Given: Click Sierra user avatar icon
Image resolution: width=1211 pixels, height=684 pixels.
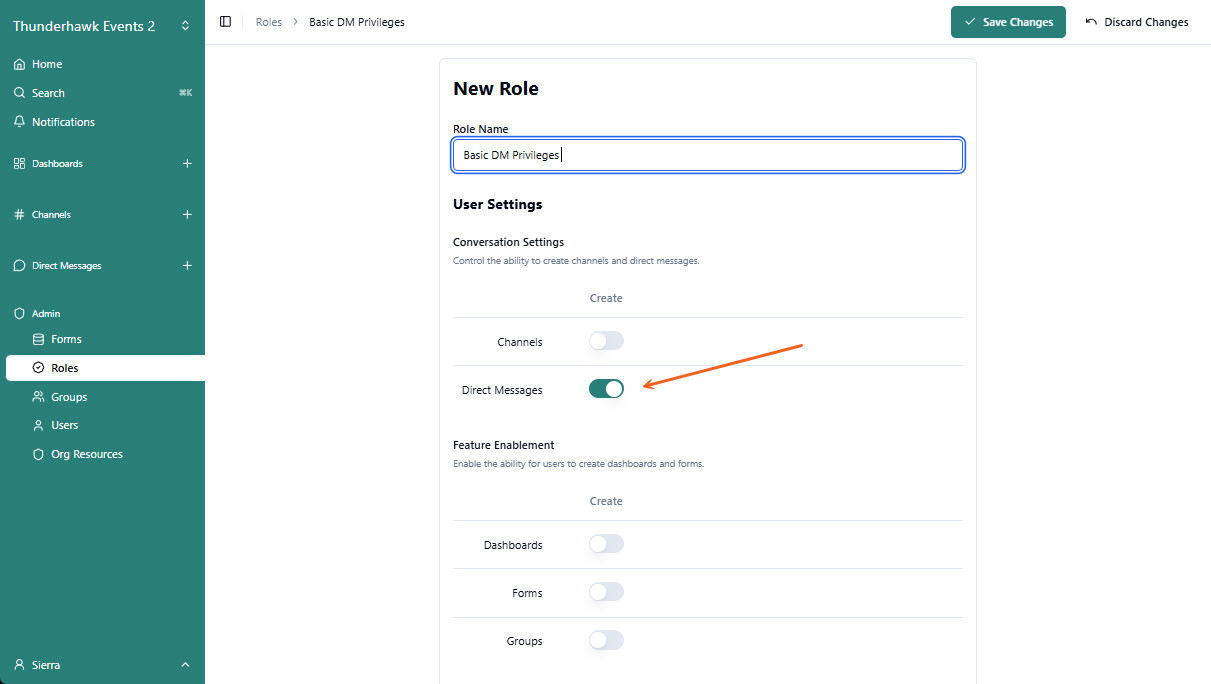Looking at the screenshot, I should point(19,665).
